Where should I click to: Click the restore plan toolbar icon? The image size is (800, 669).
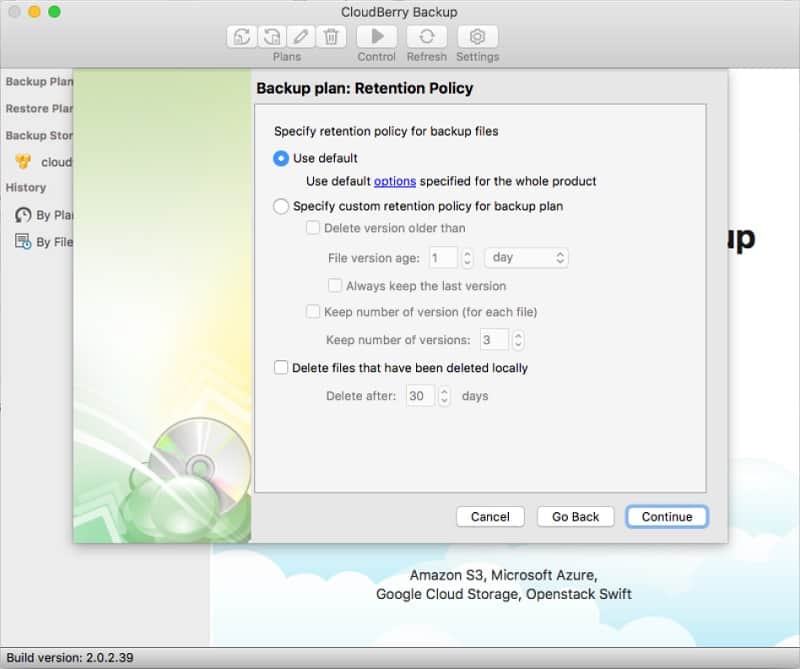tap(271, 37)
